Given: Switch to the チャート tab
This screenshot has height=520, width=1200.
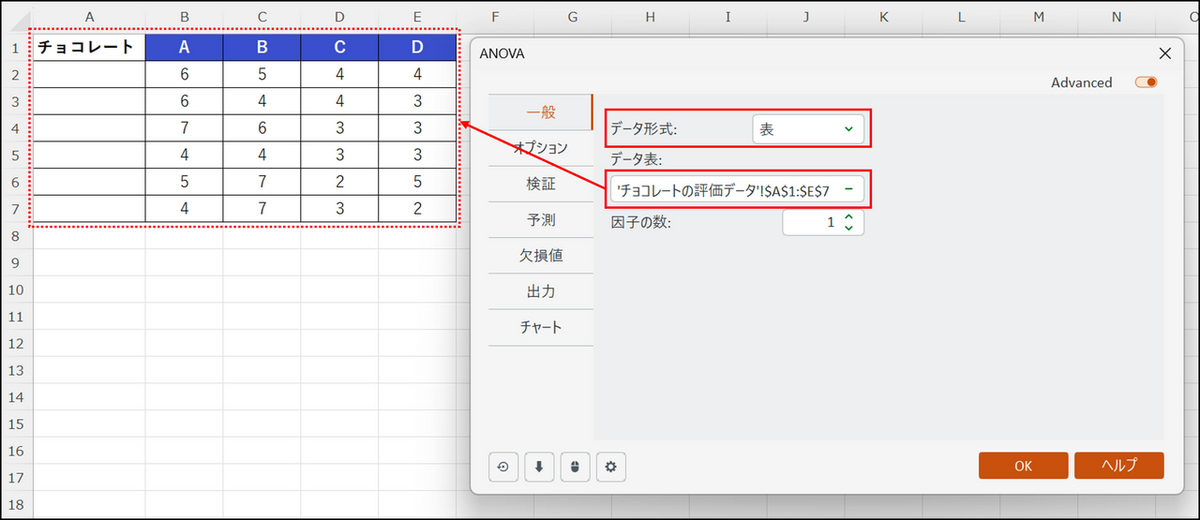Looking at the screenshot, I should pos(541,327).
